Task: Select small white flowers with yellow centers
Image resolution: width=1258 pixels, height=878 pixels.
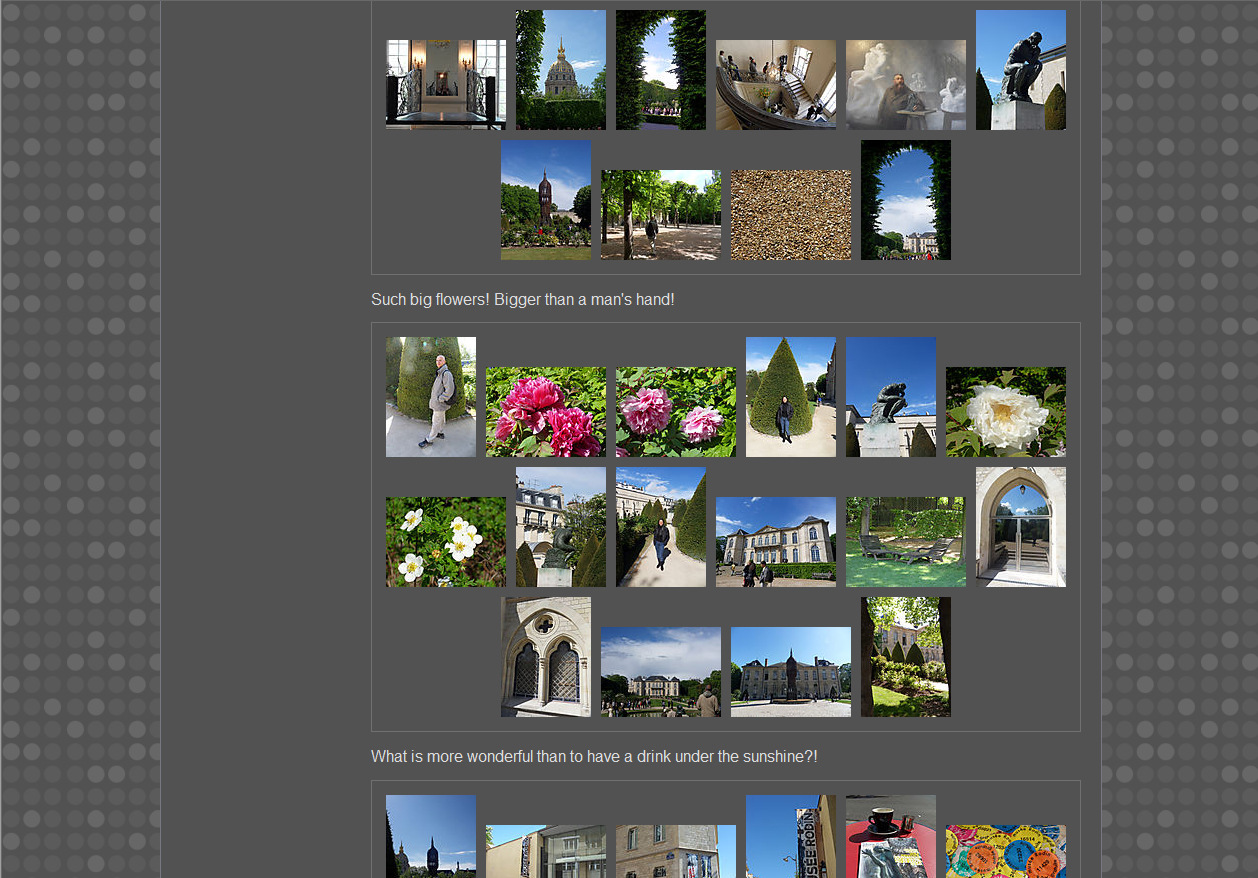Action: click(x=445, y=541)
